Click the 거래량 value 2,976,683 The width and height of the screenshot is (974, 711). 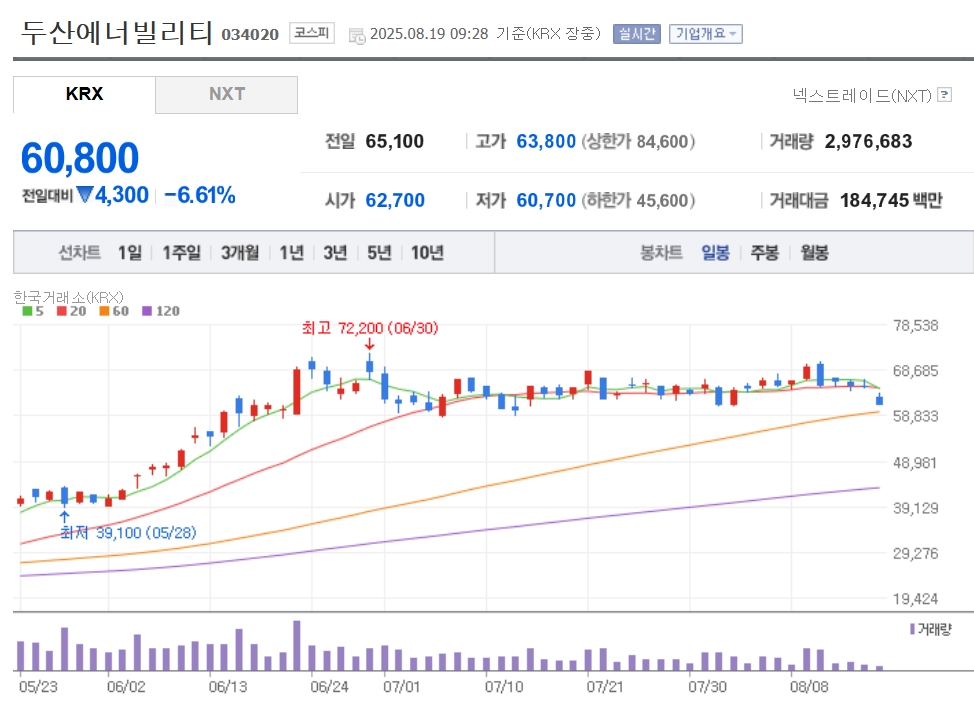coord(868,142)
